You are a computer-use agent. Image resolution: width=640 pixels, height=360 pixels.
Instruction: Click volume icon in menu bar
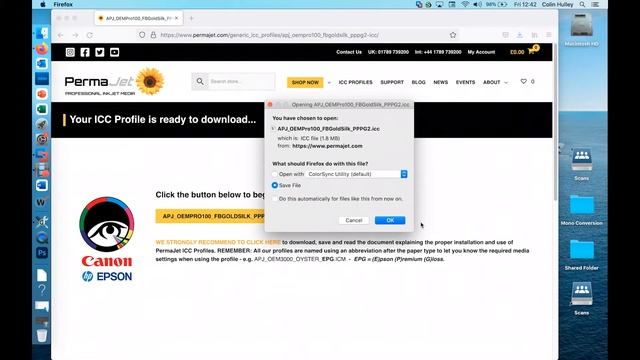tap(477, 4)
